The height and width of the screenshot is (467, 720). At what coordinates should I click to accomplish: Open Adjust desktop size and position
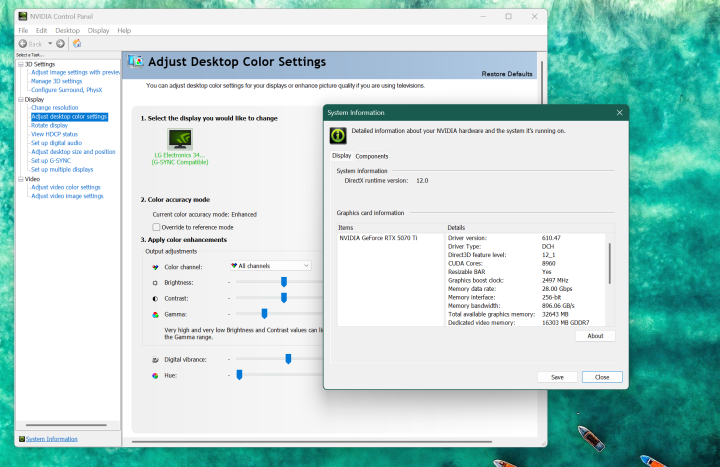coord(73,152)
